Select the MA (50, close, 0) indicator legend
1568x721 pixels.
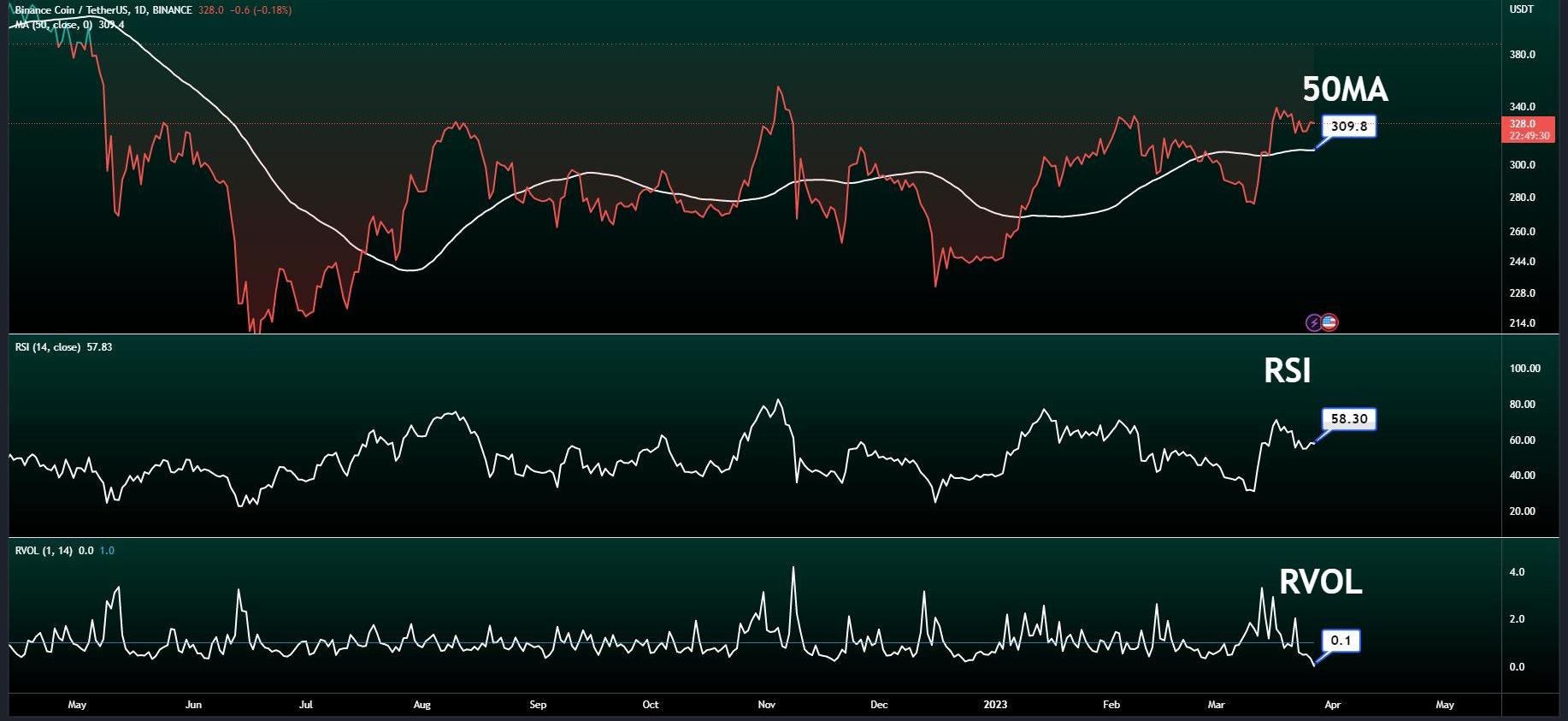point(53,25)
